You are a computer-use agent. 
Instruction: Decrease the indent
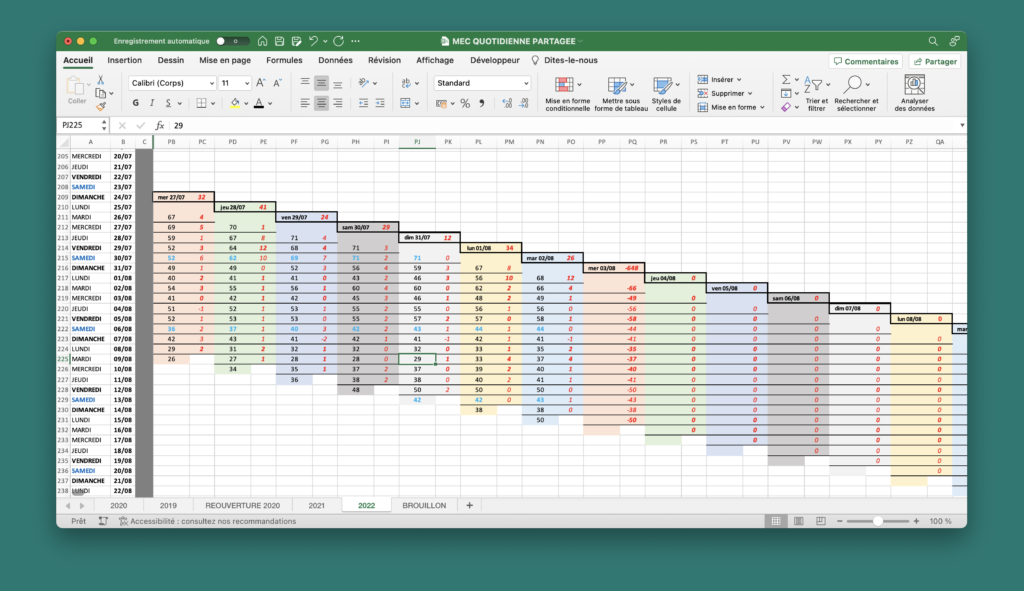pos(363,103)
